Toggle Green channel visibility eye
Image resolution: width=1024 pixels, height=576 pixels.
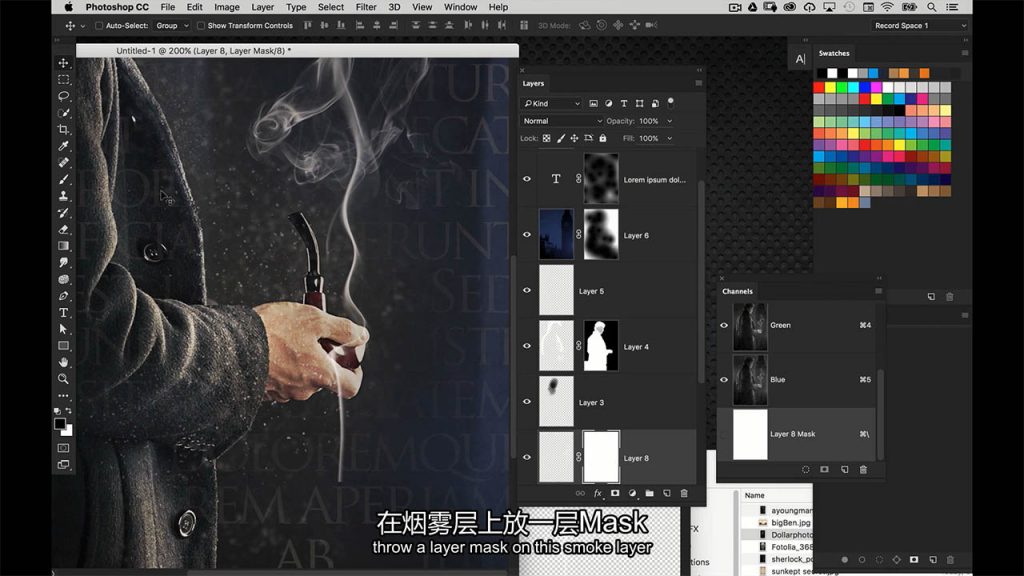724,325
